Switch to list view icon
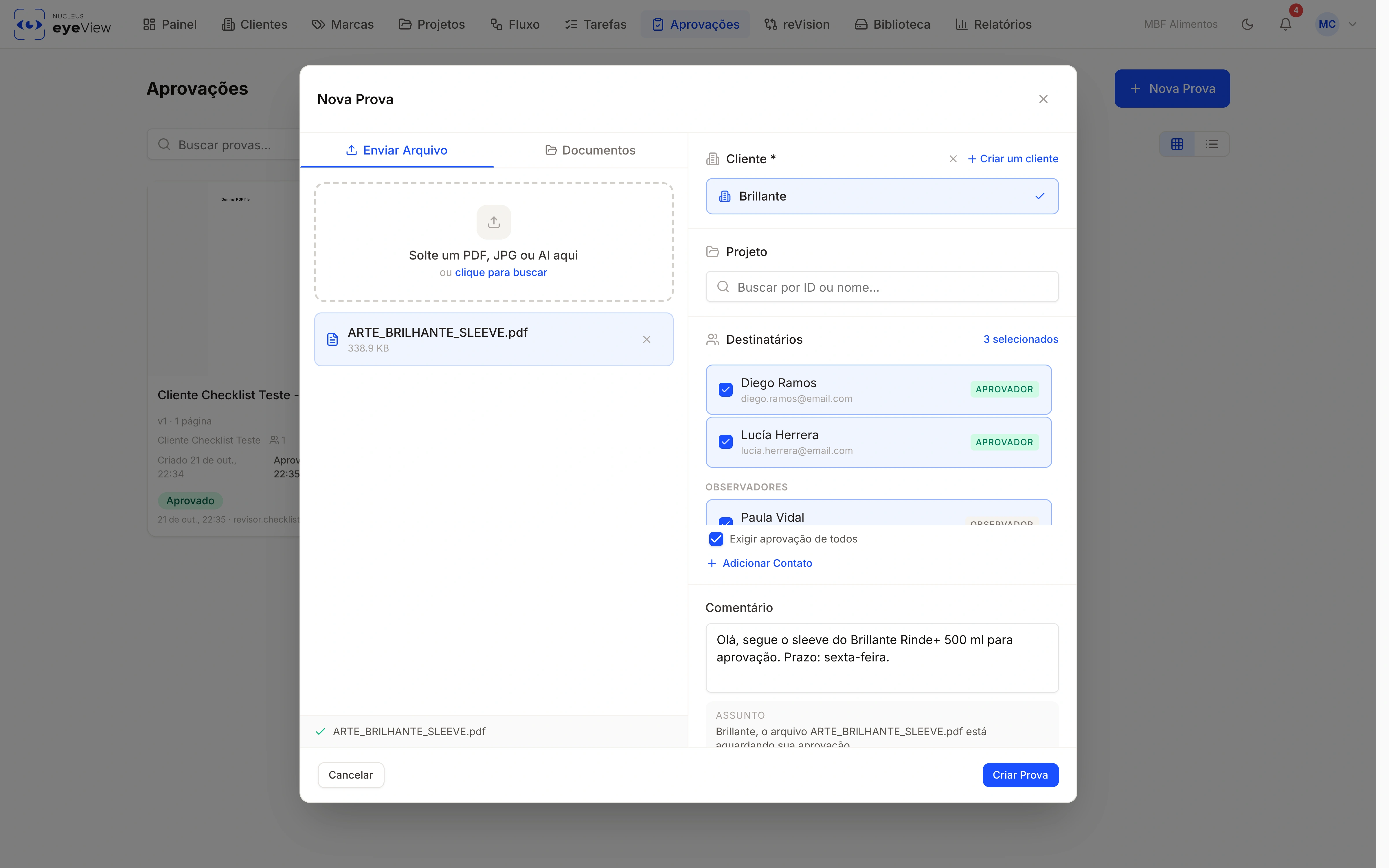Viewport: 1389px width, 868px height. (1212, 144)
